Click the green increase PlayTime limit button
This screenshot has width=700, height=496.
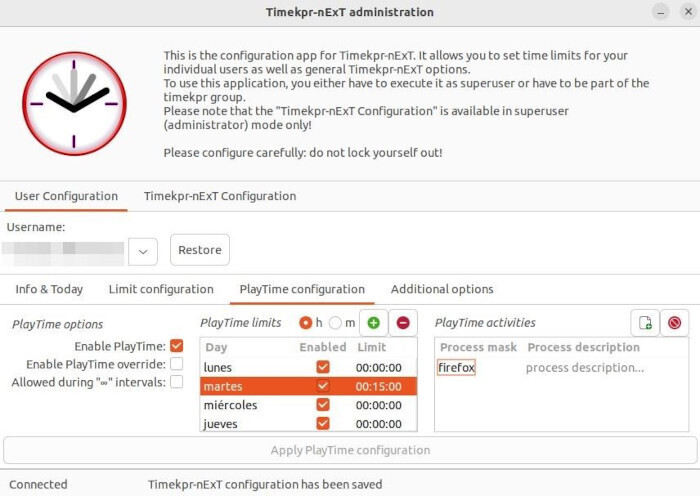tap(373, 323)
